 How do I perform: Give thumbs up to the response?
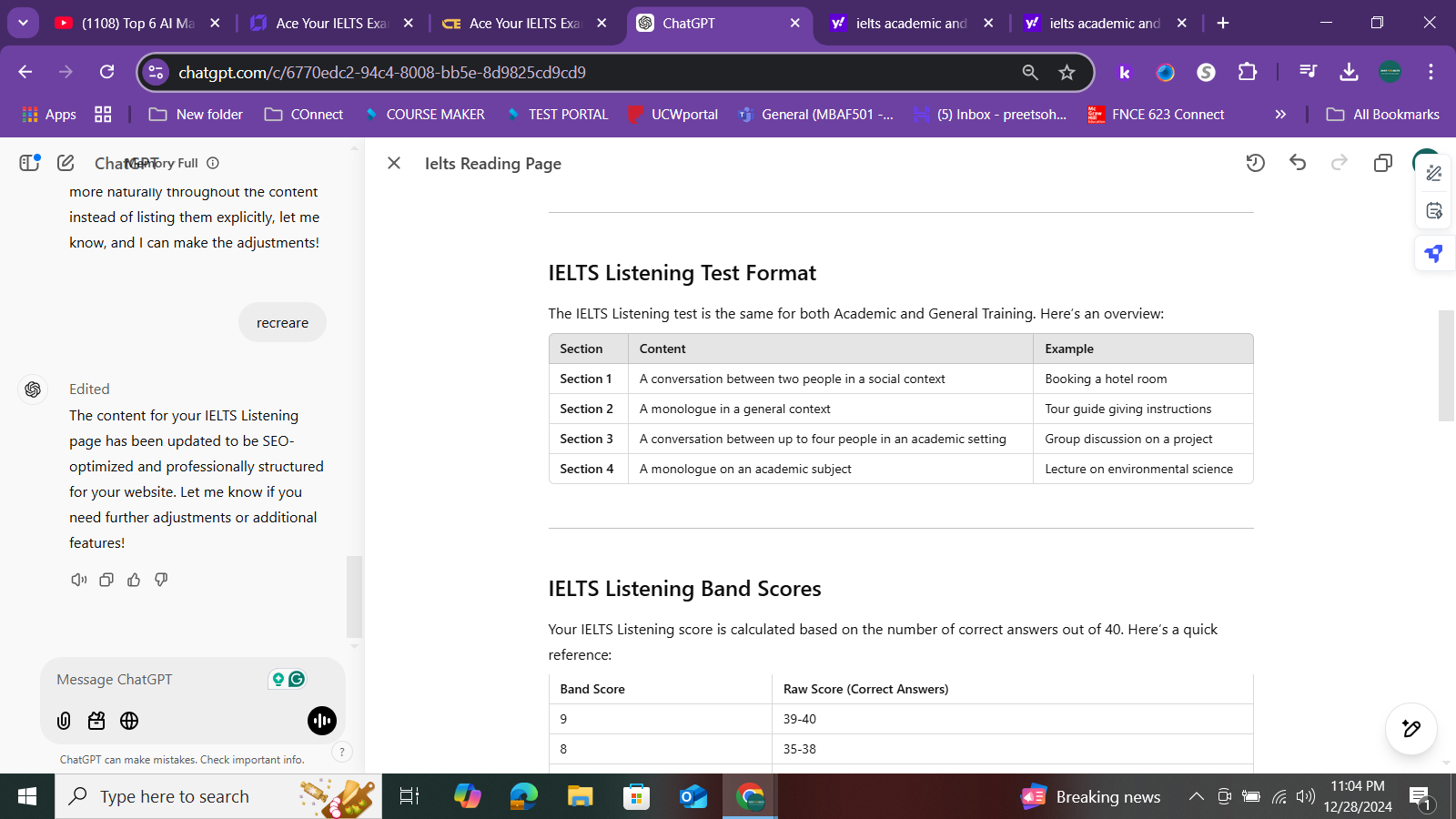click(134, 580)
